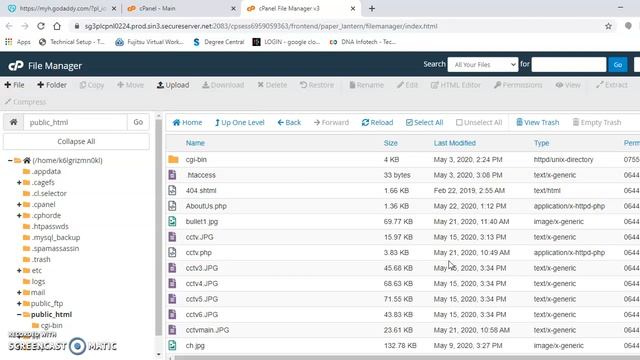Go to Home in the file listing bar
Screen dimensions: 640x360
[187, 122]
